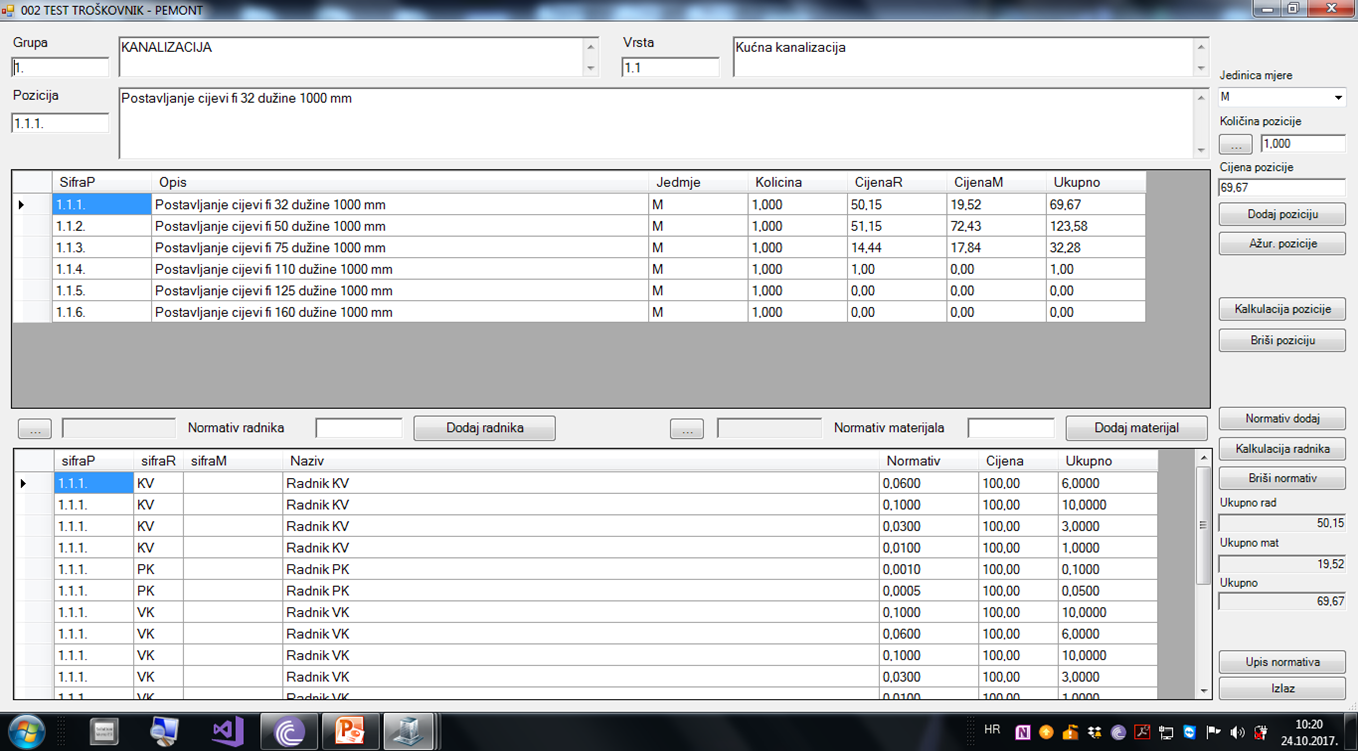
Task: Click the Izlaz button to exit
Action: pos(1282,689)
